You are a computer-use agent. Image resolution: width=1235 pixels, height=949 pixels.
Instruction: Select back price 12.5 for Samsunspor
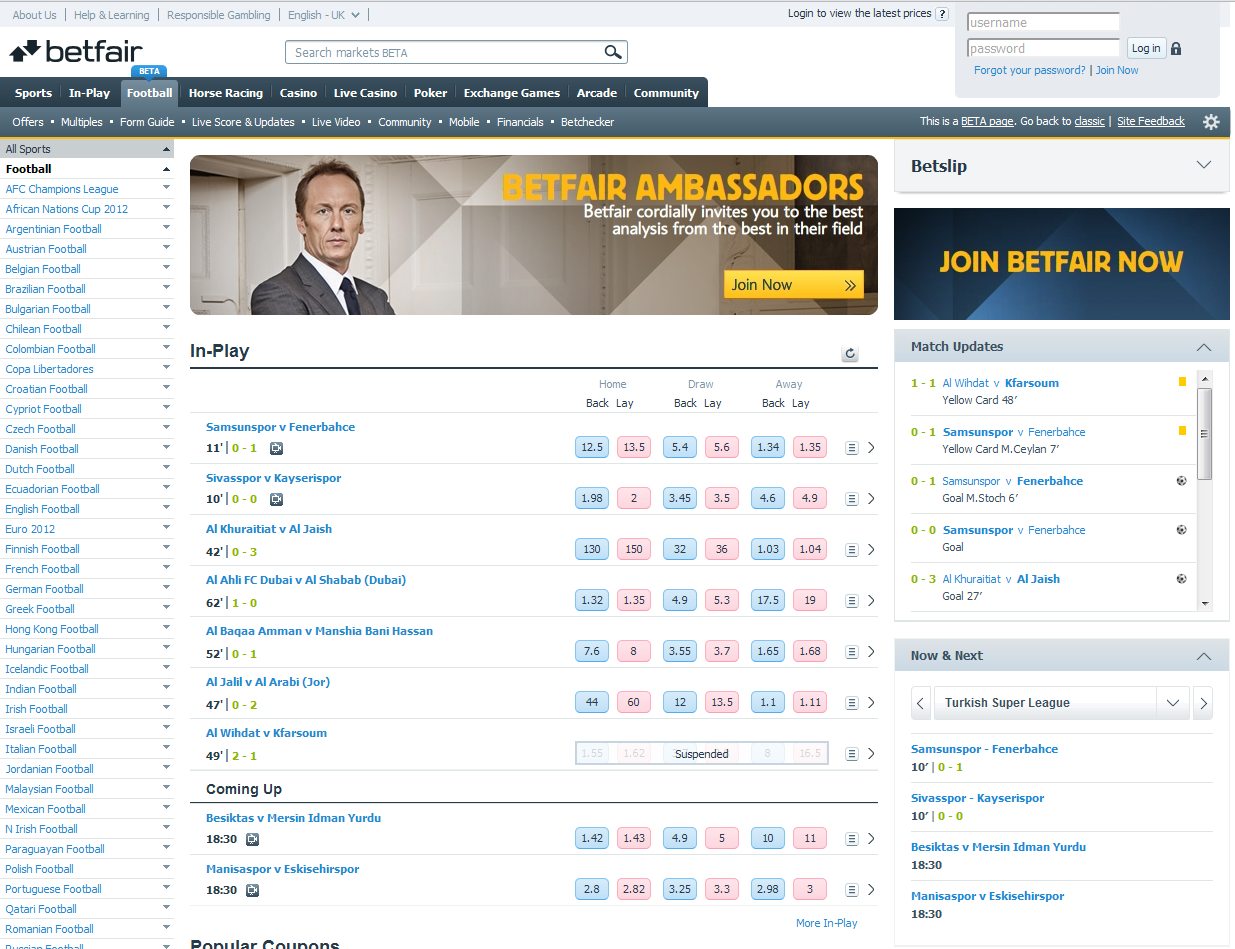pyautogui.click(x=592, y=447)
